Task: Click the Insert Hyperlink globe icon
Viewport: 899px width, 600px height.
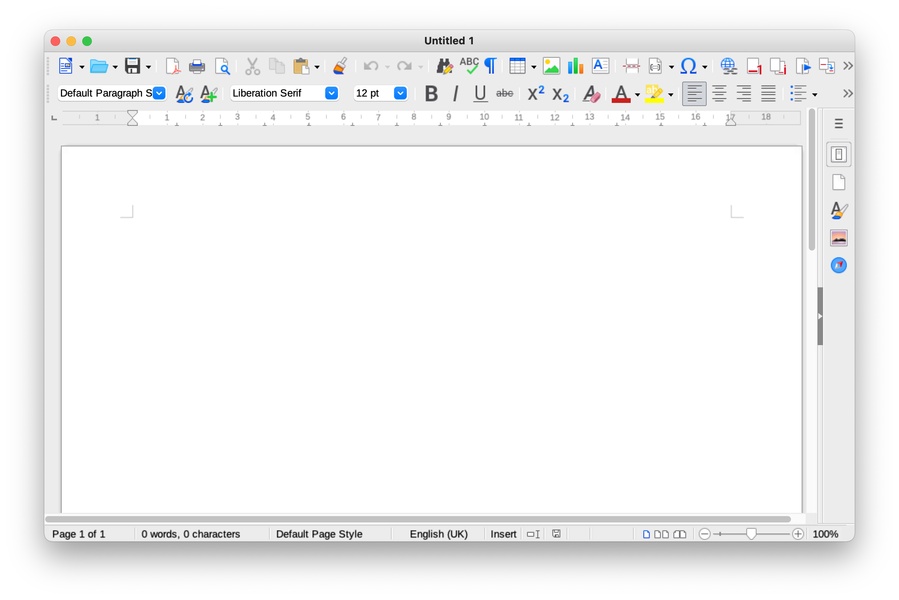Action: click(728, 67)
